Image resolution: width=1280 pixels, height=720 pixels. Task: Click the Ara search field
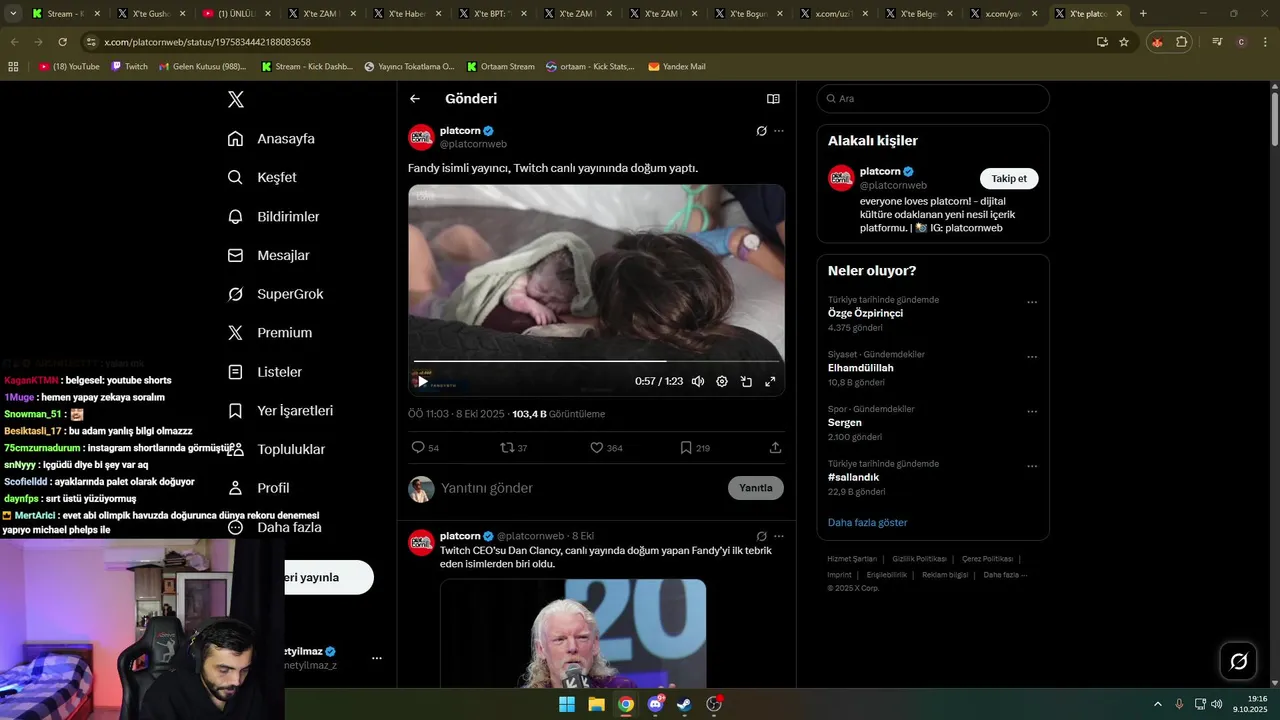tap(933, 99)
